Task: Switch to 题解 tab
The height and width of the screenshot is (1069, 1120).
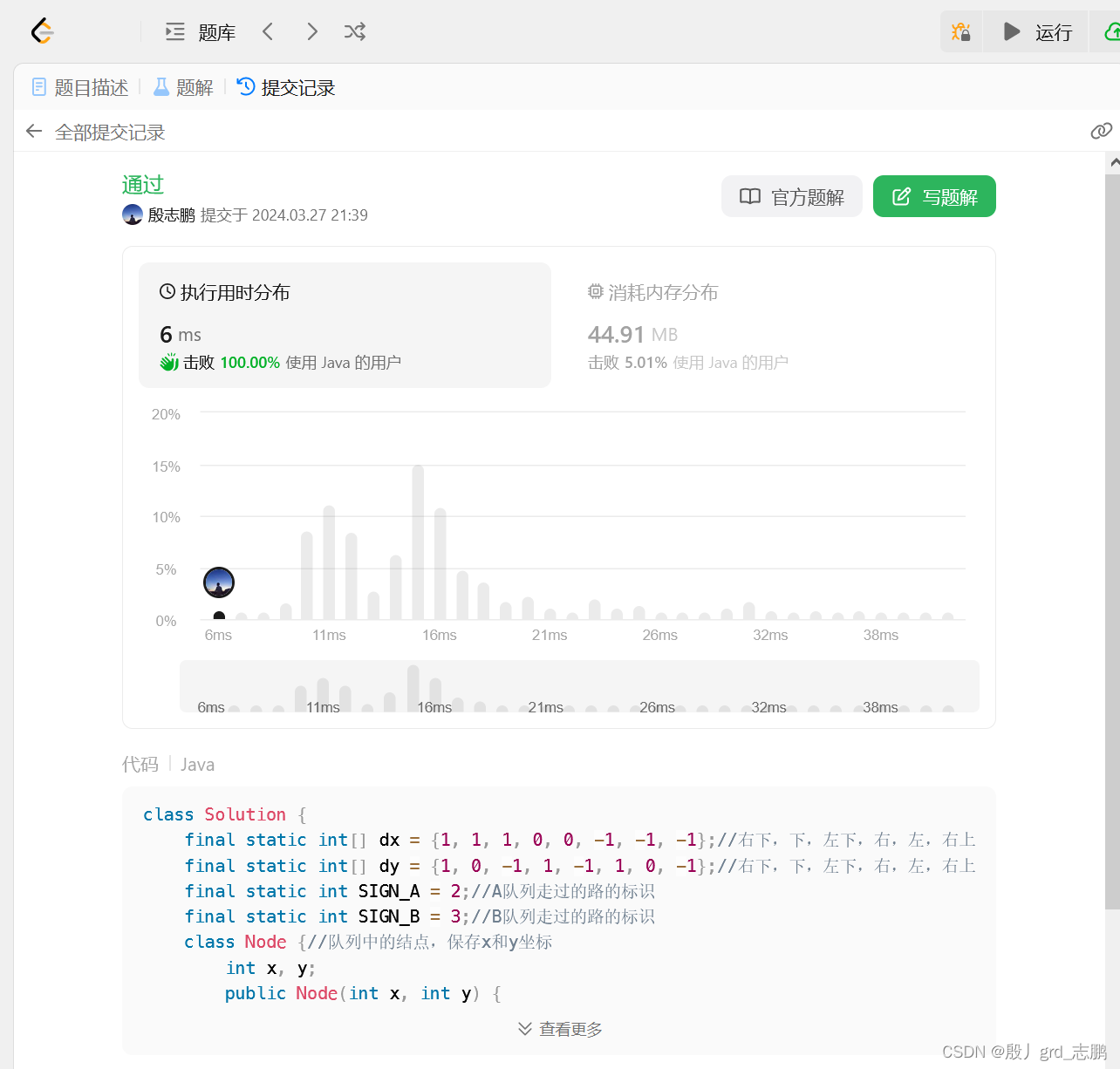Action: 183,87
